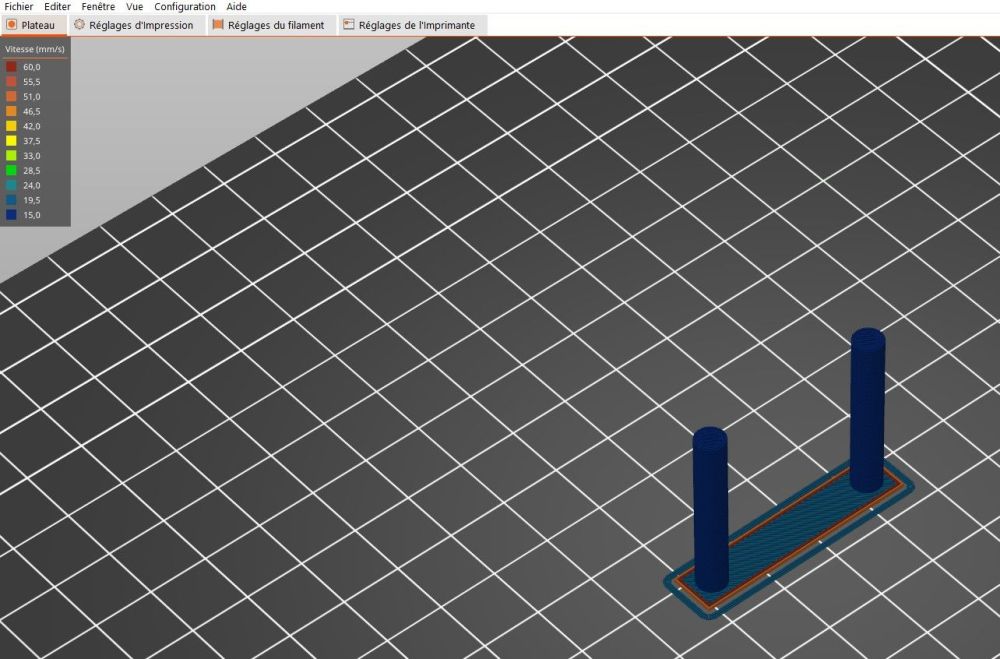Screen dimensions: 1000x659
Task: Click the 28,5 legend value text
Action: (x=32, y=170)
